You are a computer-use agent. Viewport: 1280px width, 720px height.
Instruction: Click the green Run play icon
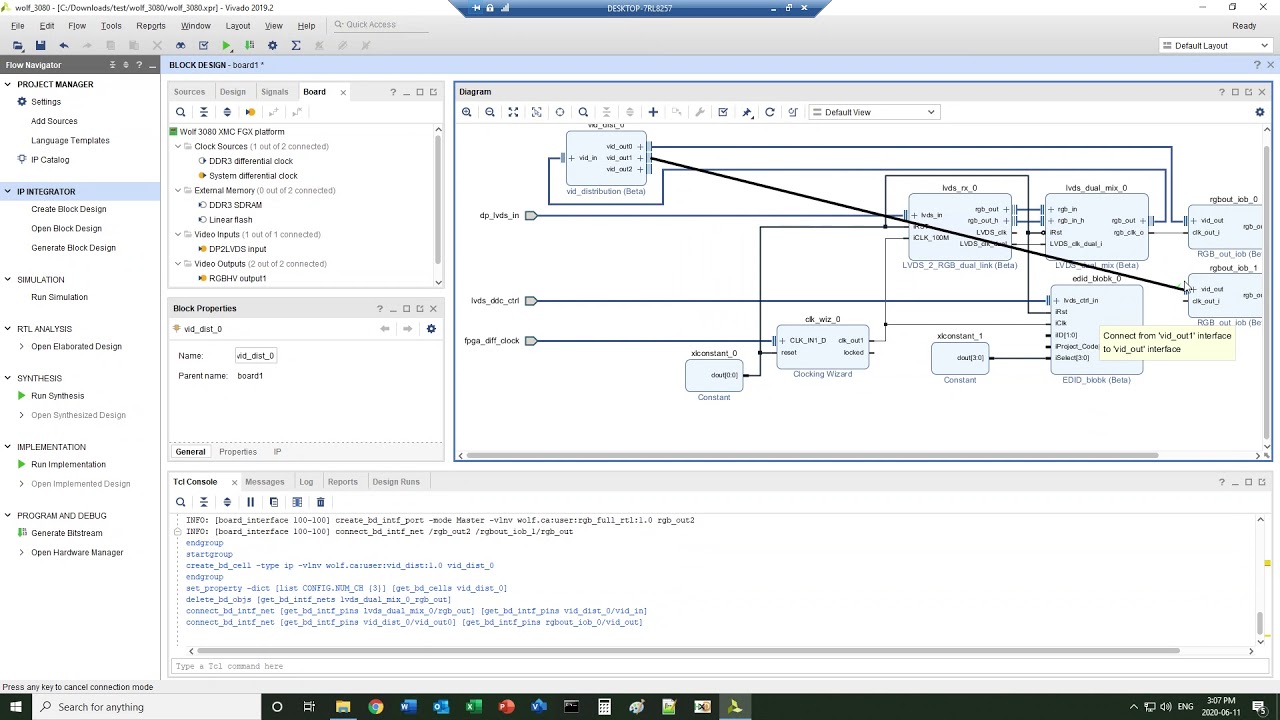coord(227,45)
